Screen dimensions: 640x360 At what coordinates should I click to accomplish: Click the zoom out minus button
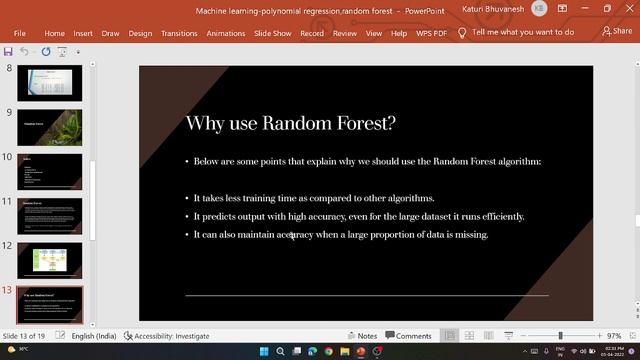523,336
